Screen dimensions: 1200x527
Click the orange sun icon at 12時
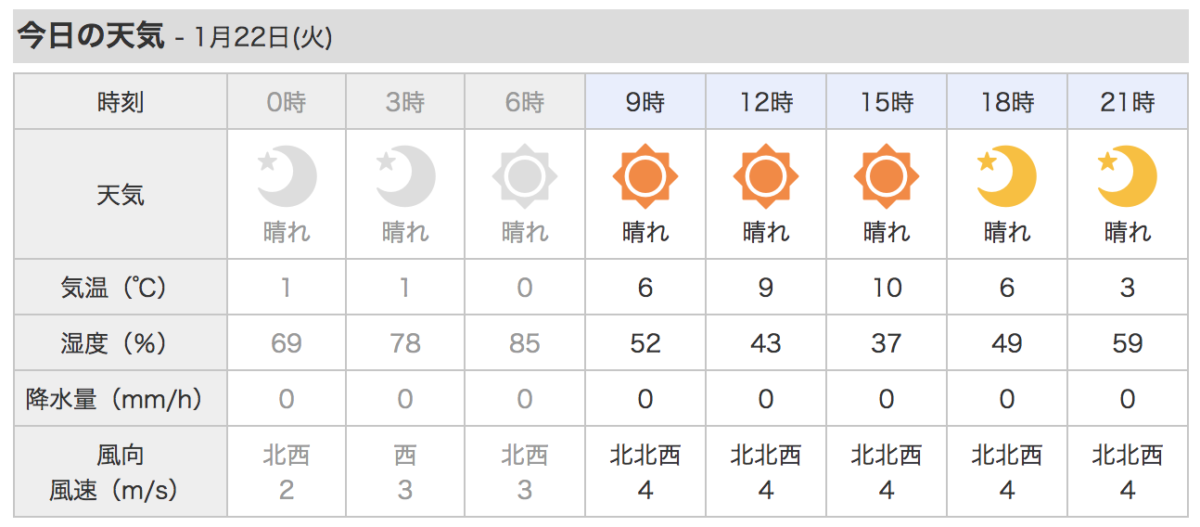766,177
